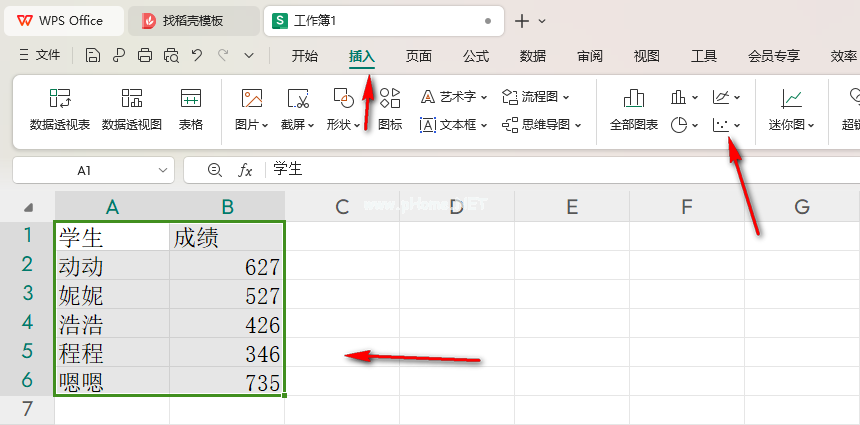
Task: Undo the last action
Action: (x=197, y=55)
